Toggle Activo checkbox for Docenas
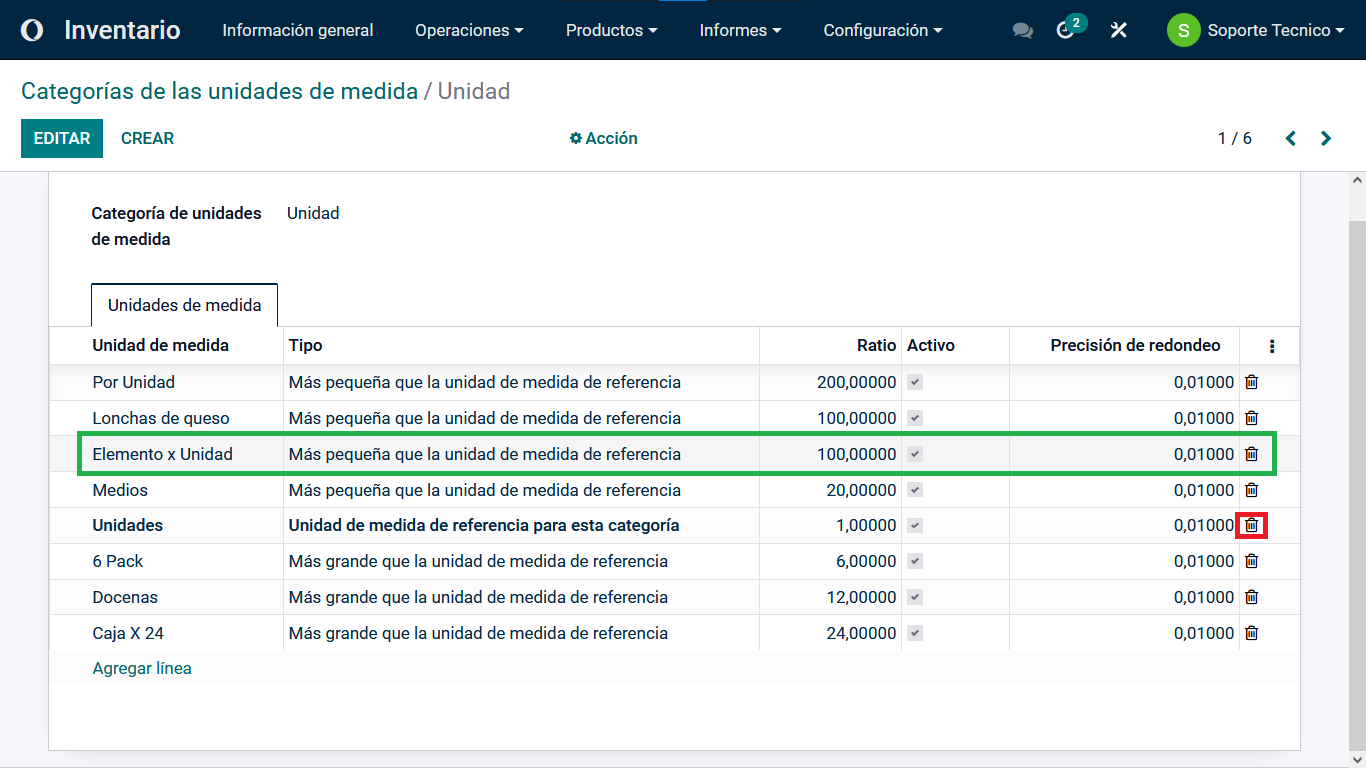 pyautogui.click(x=915, y=597)
